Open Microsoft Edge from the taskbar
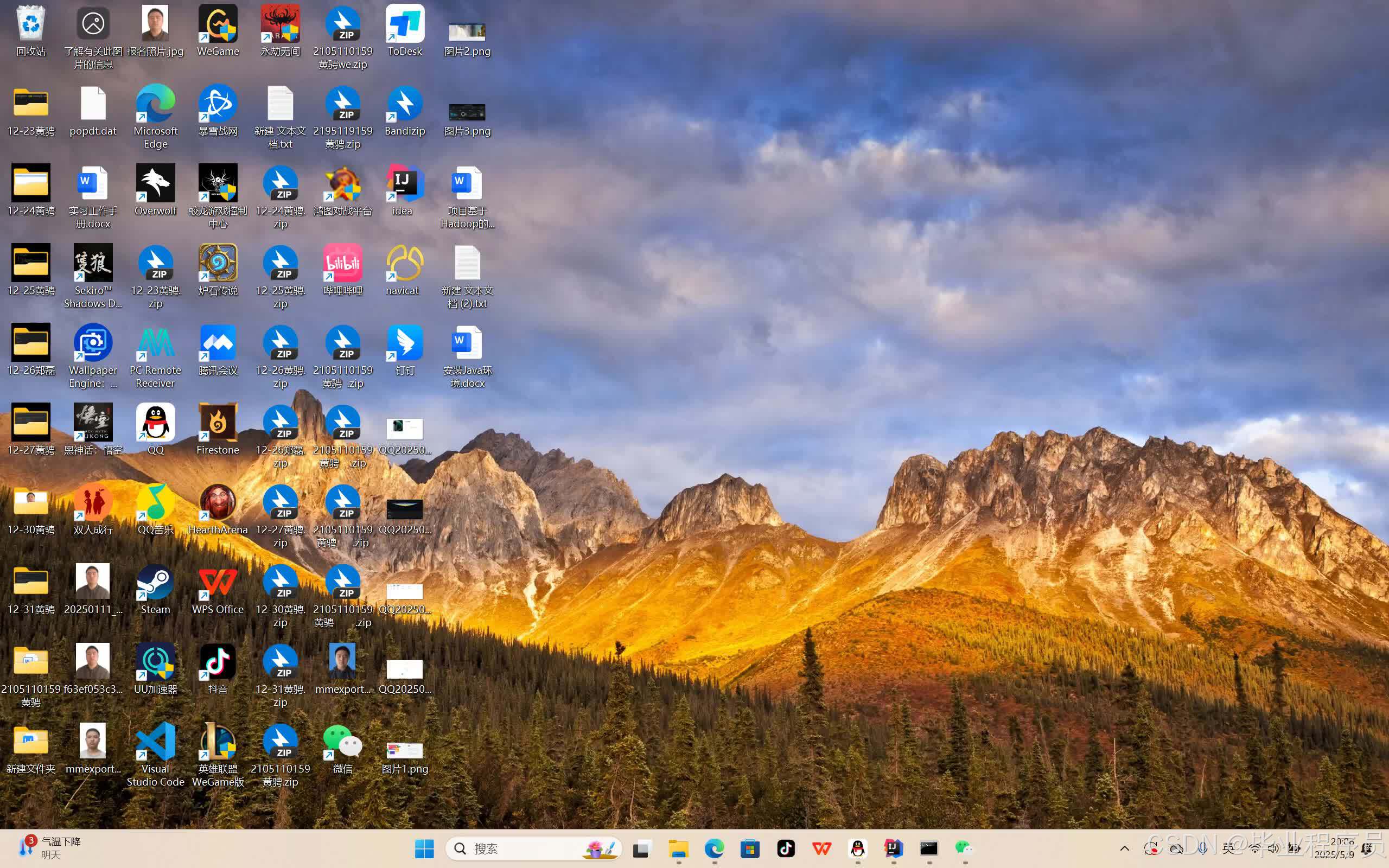 tap(714, 848)
